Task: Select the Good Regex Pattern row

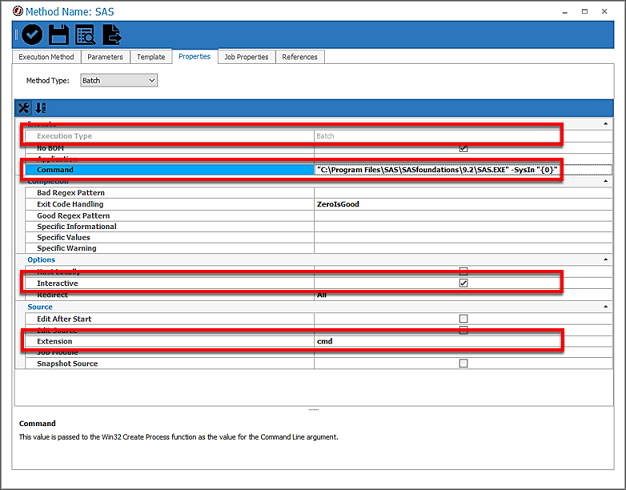Action: tap(319, 216)
